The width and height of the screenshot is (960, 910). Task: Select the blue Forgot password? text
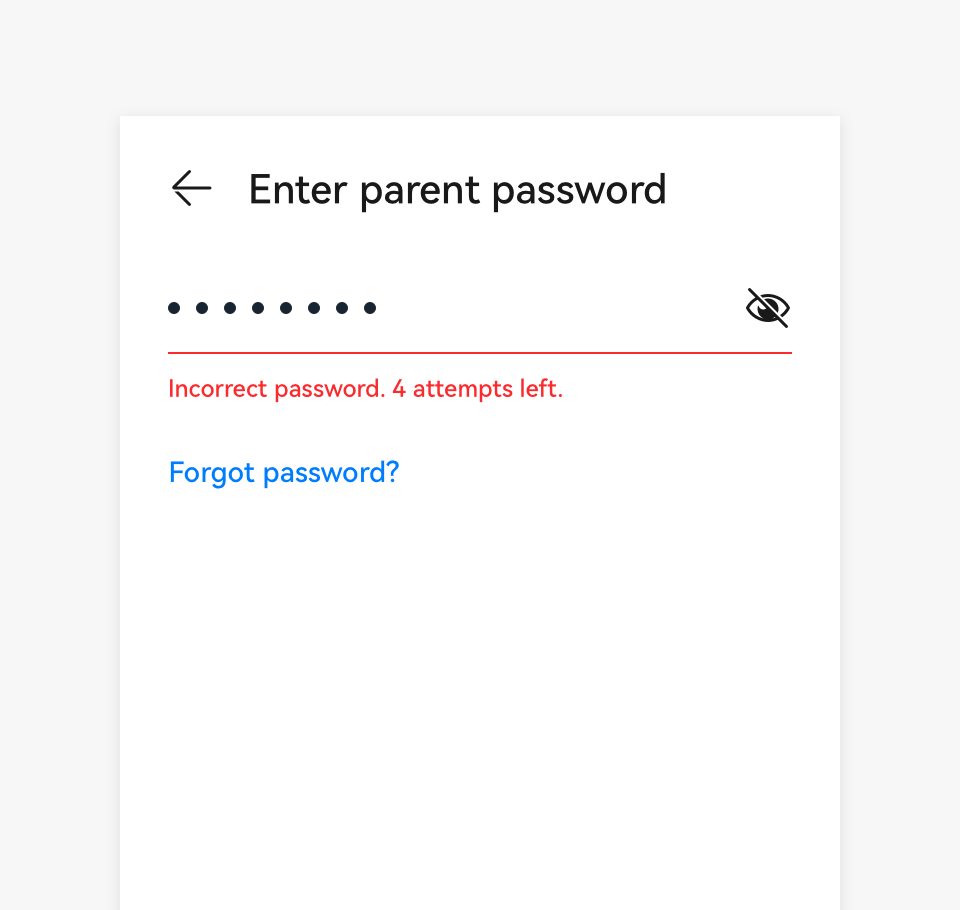coord(284,472)
